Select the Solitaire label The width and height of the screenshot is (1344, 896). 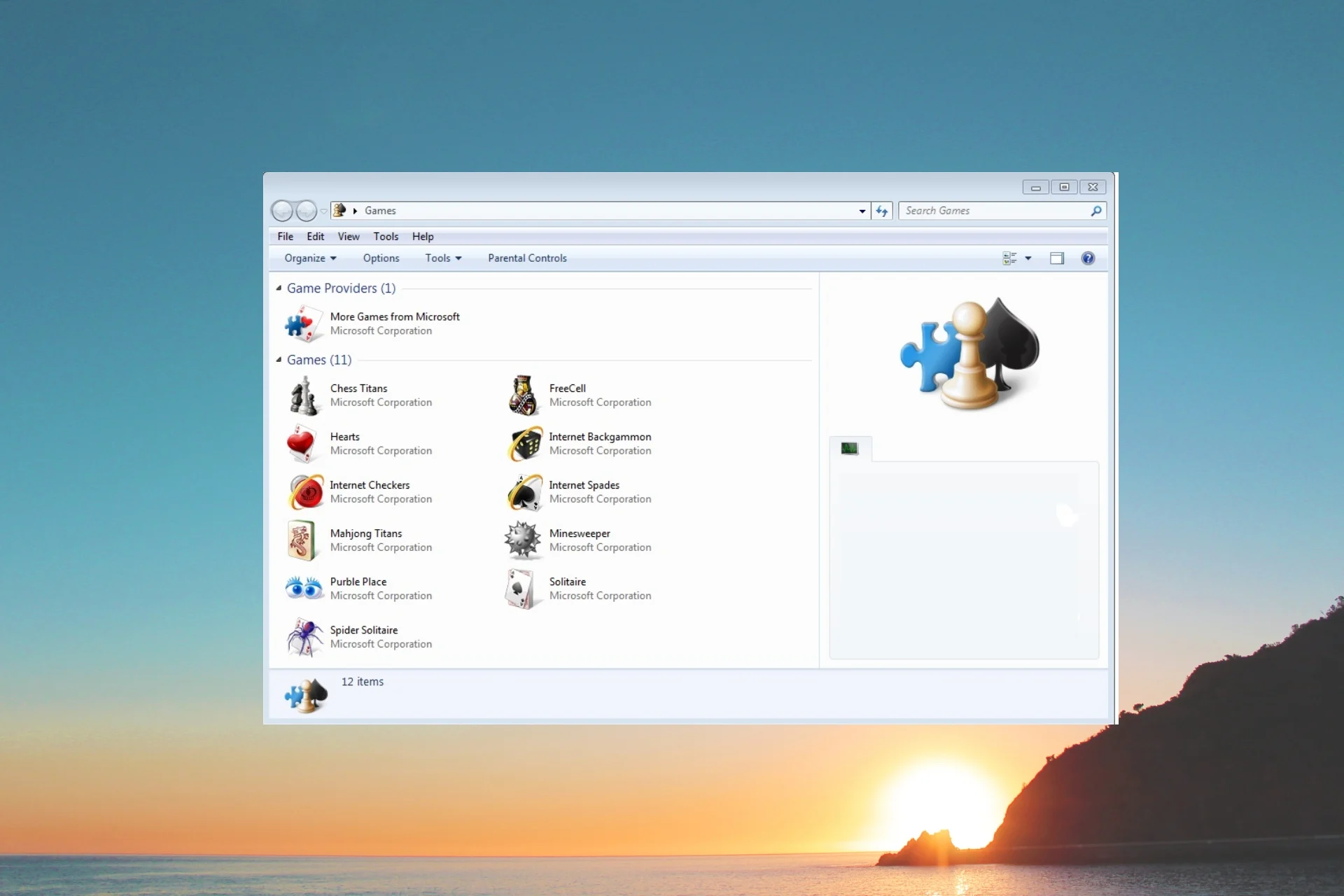tap(568, 582)
